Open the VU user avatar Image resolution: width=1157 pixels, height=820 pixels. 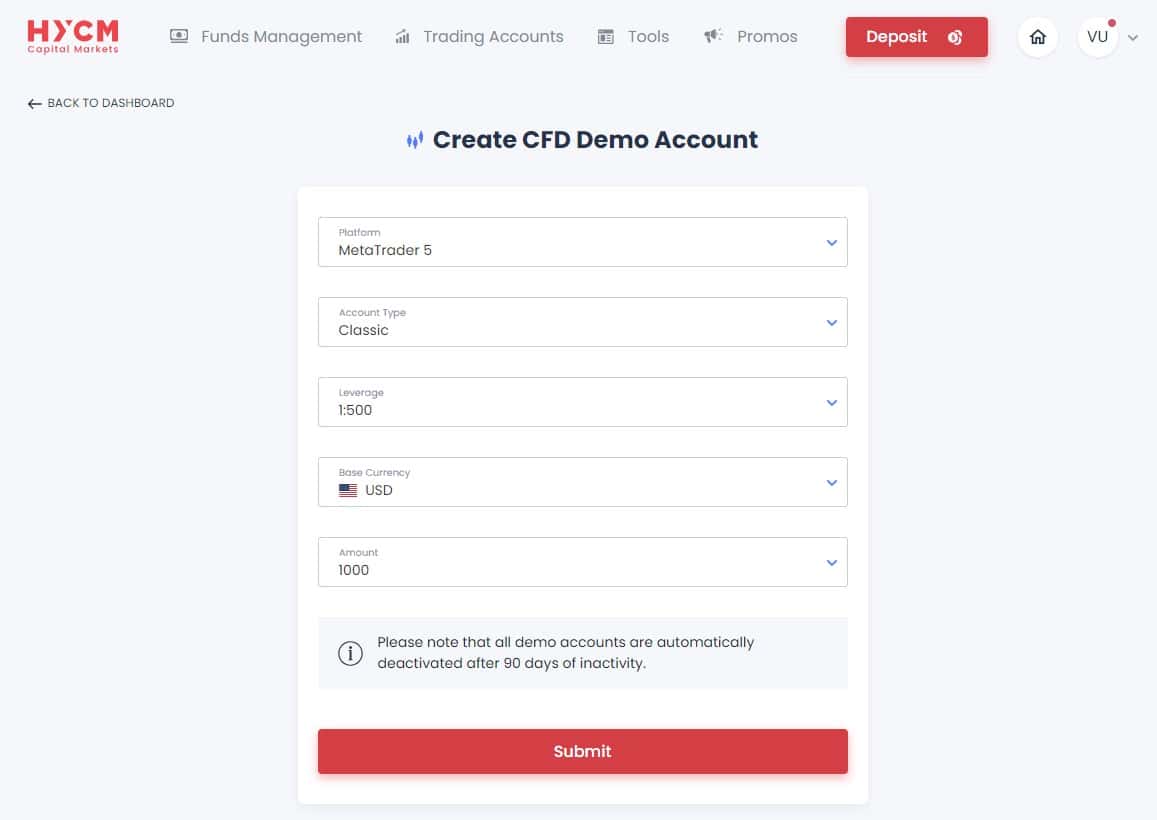(1097, 37)
